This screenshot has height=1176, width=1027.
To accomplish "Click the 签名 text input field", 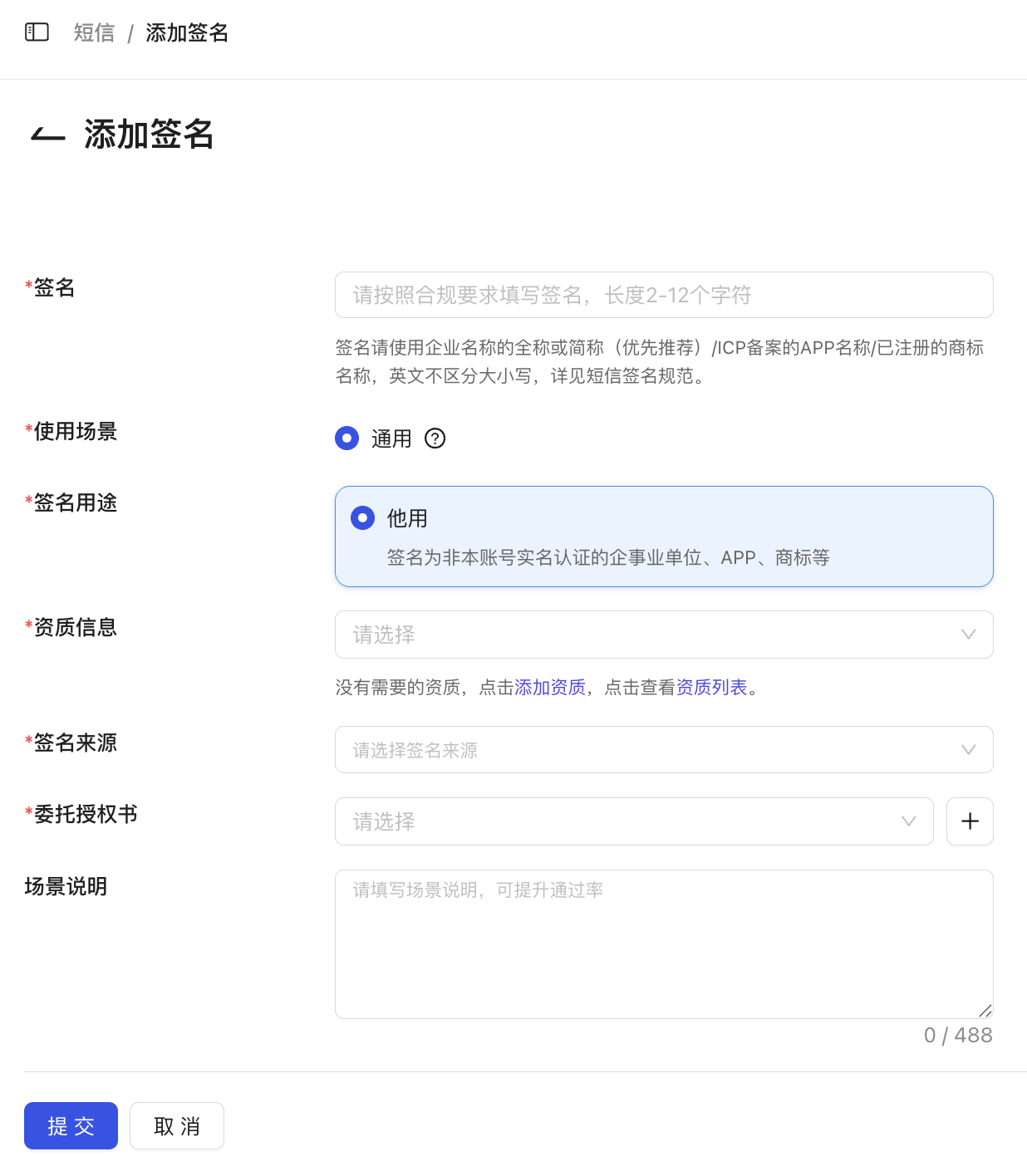I will (x=664, y=295).
